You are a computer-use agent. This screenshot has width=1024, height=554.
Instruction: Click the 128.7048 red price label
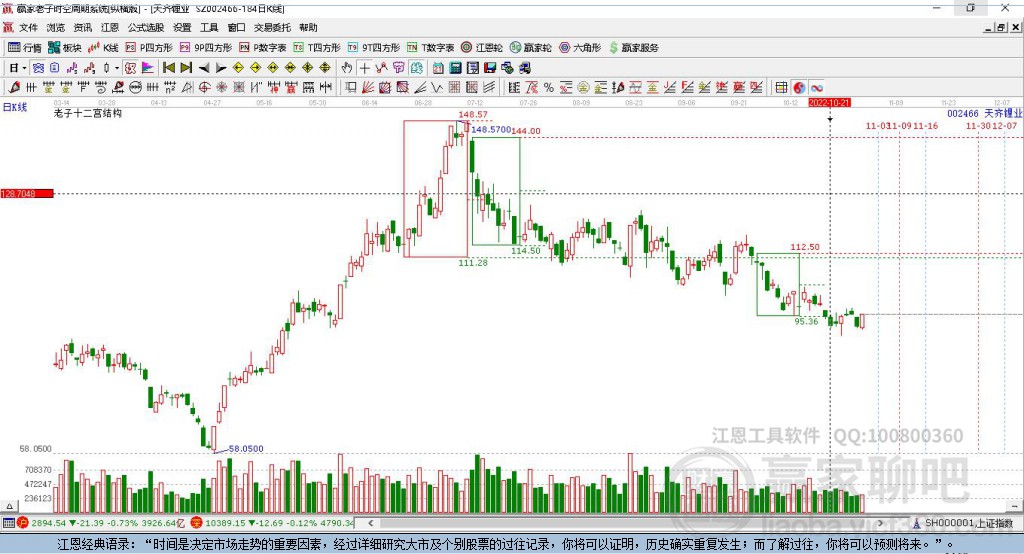27,194
